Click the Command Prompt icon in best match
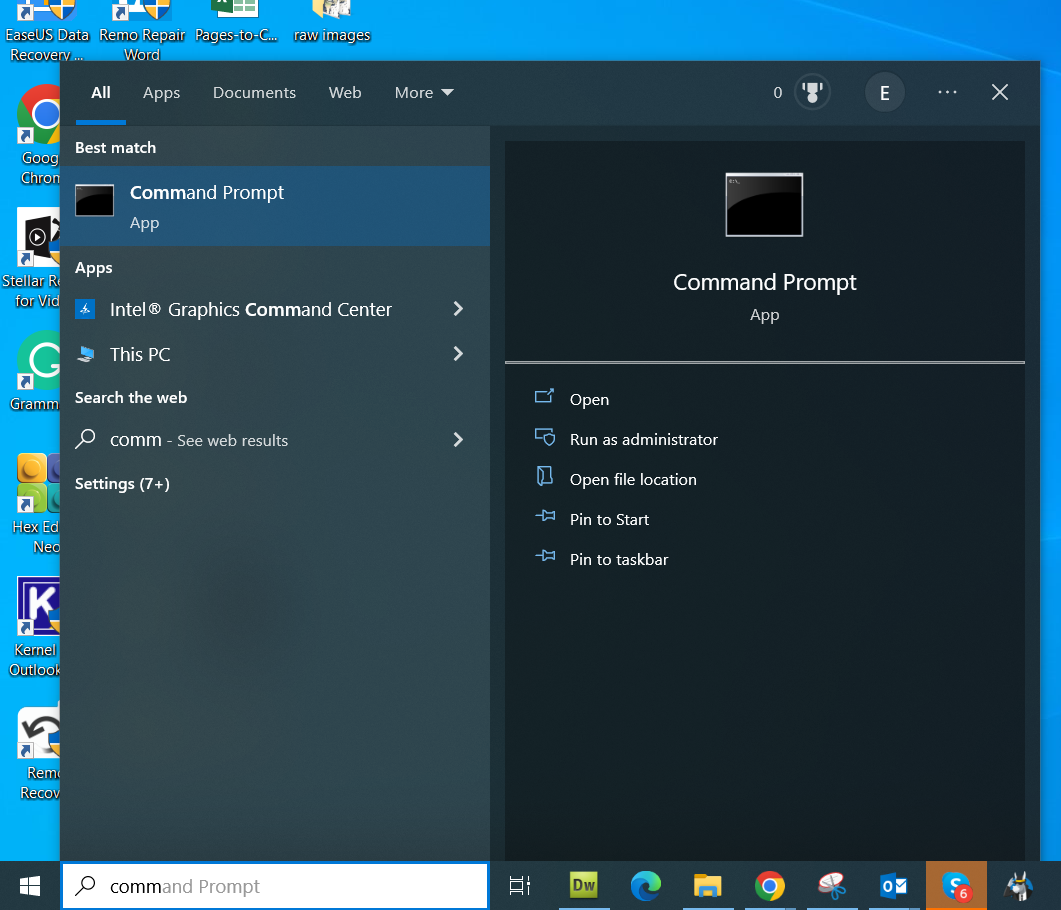Screen dimensions: 1061x910 click(94, 200)
